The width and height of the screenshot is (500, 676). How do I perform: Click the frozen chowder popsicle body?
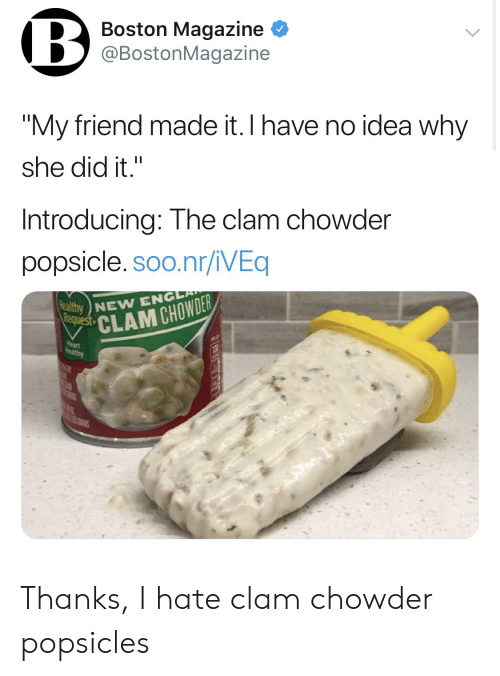click(x=282, y=435)
